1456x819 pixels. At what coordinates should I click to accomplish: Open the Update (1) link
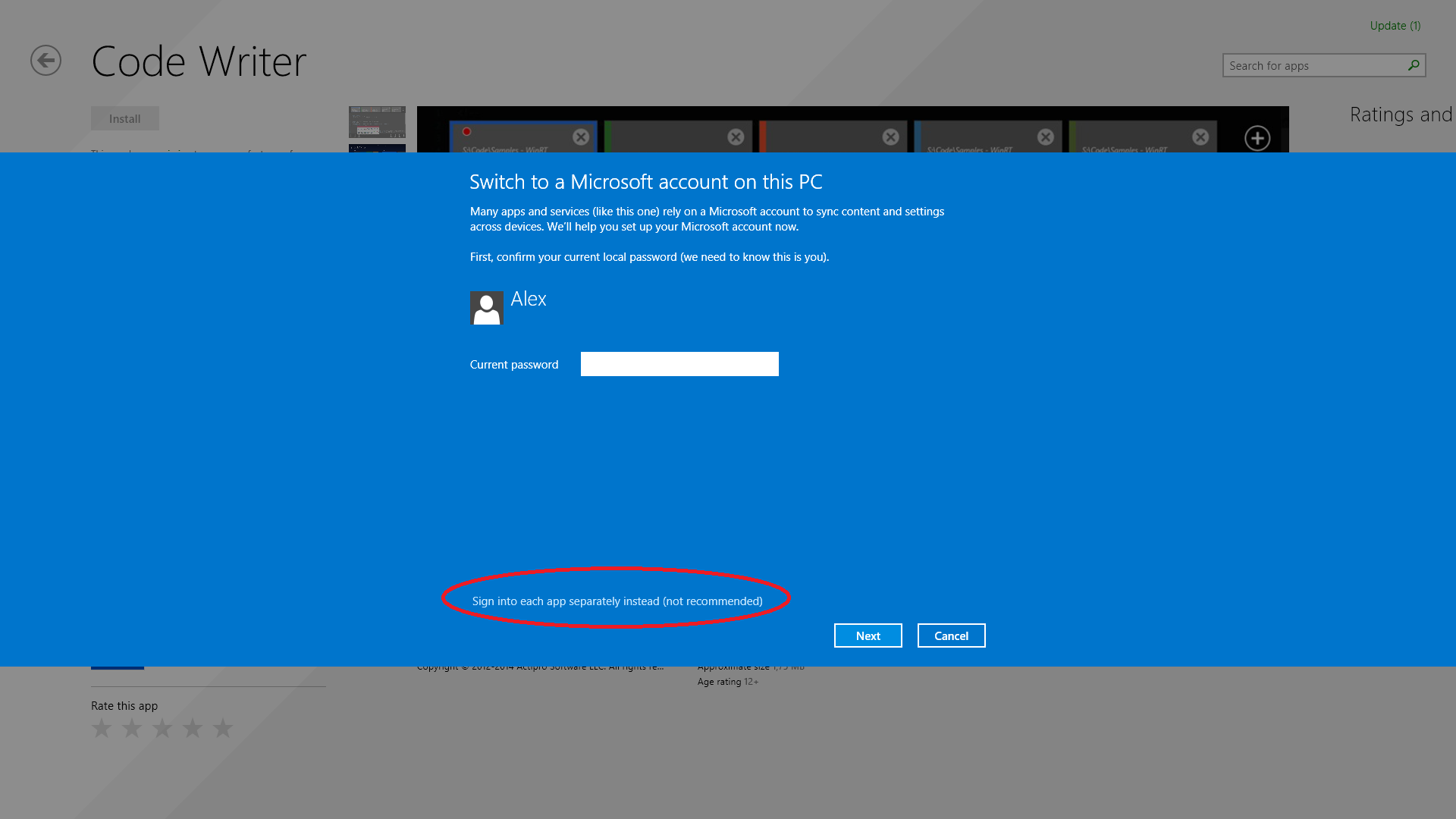(x=1395, y=26)
